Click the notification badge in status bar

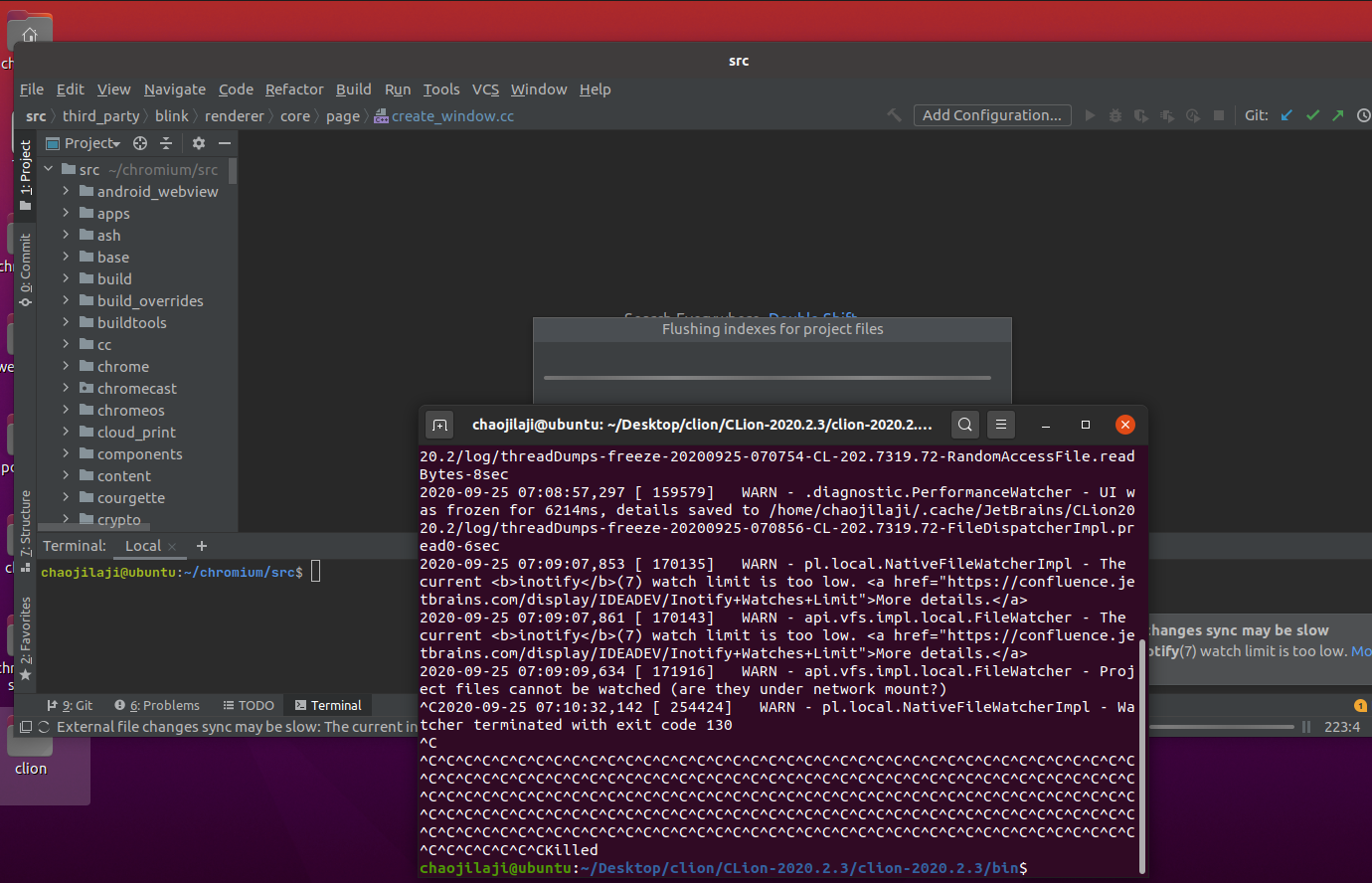(1360, 706)
